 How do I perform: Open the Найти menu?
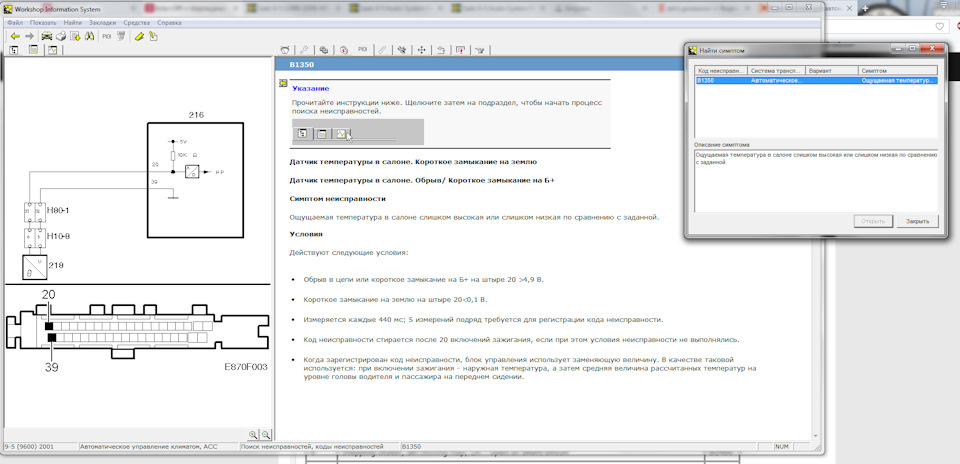[72, 23]
